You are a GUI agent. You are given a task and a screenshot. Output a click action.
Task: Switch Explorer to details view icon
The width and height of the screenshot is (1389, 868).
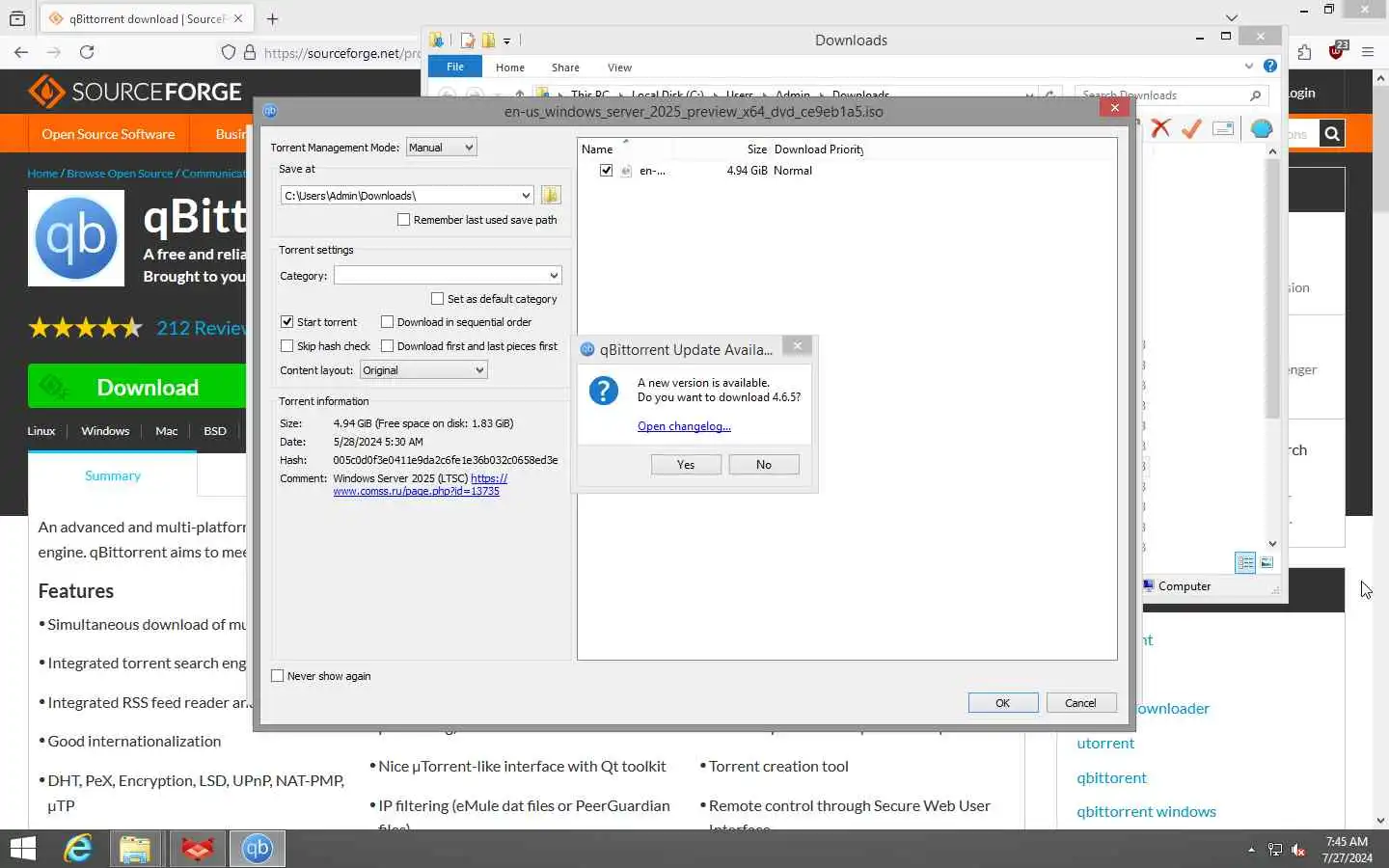1245,562
